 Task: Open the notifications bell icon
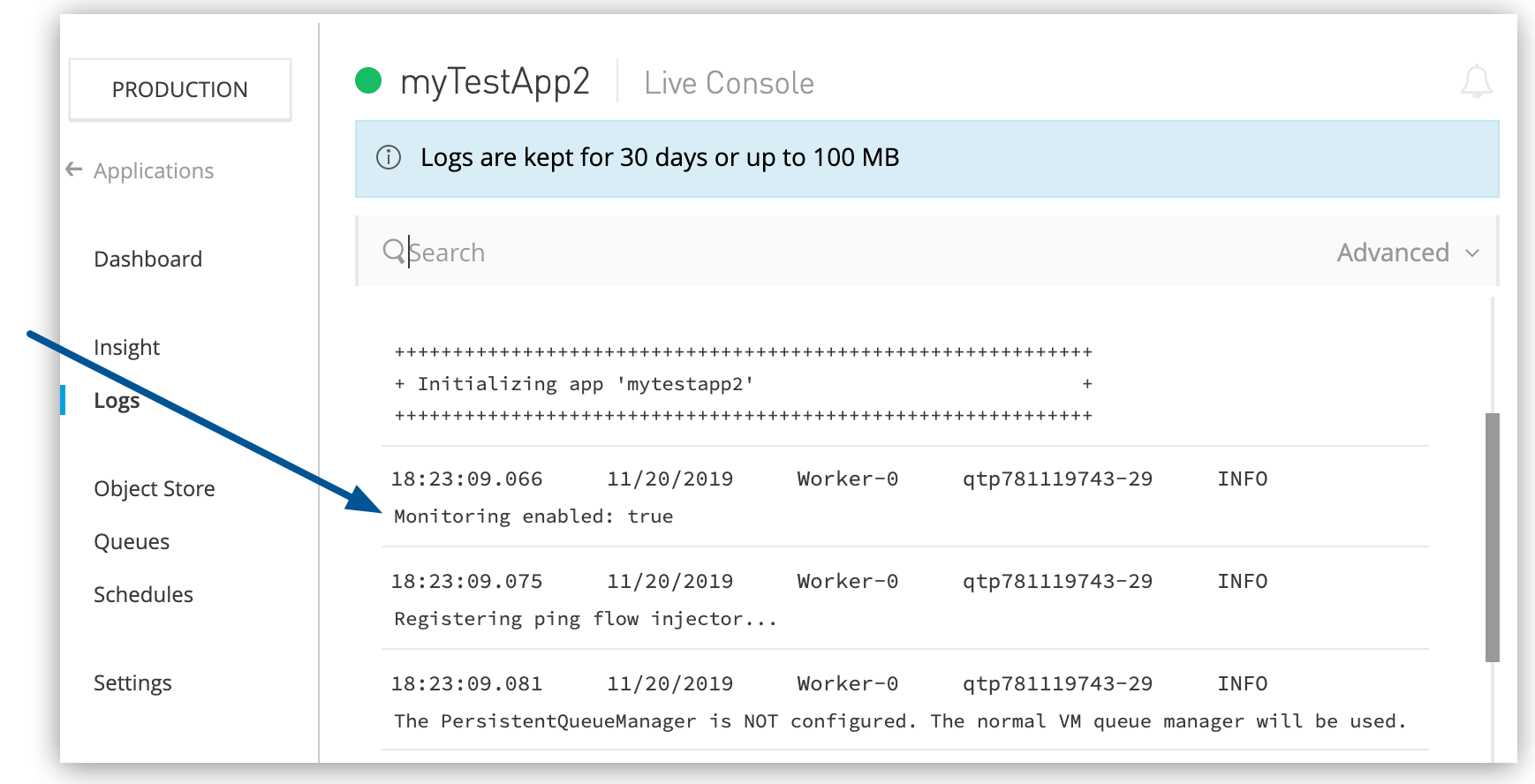click(1476, 82)
